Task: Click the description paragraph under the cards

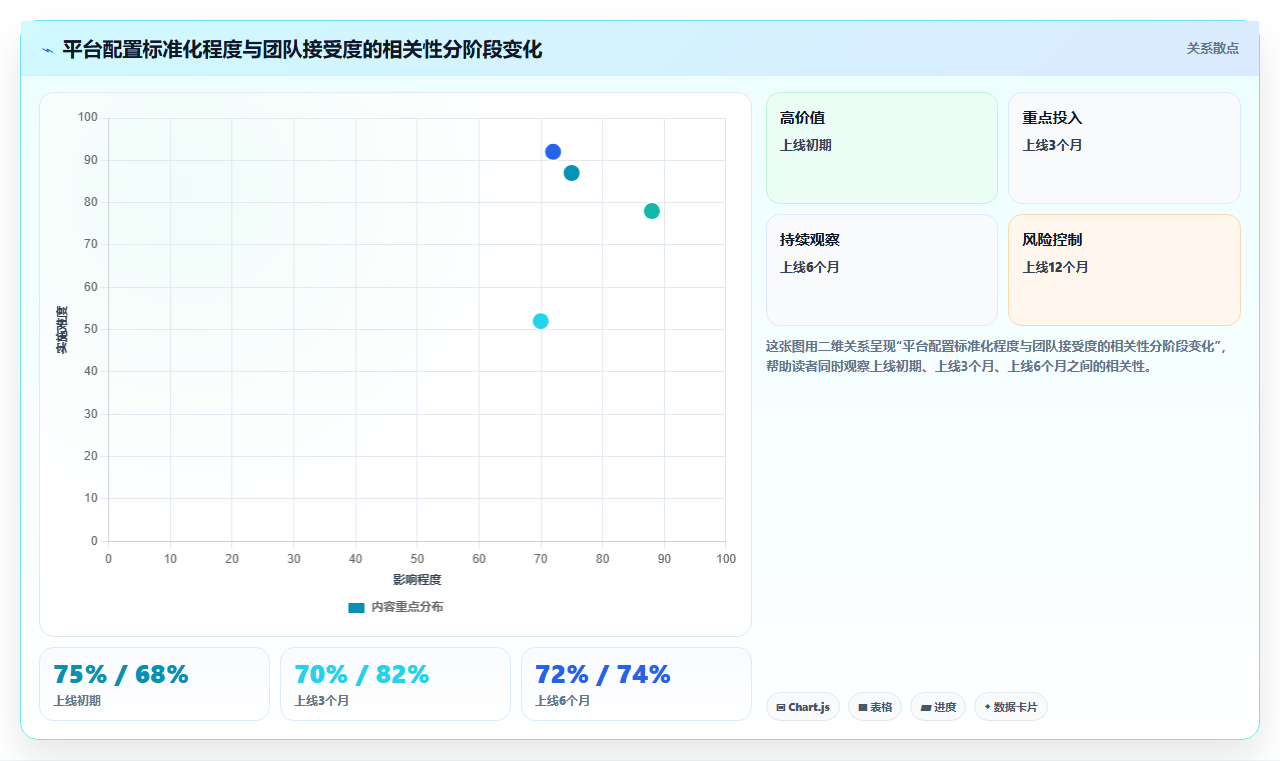Action: (x=1001, y=356)
